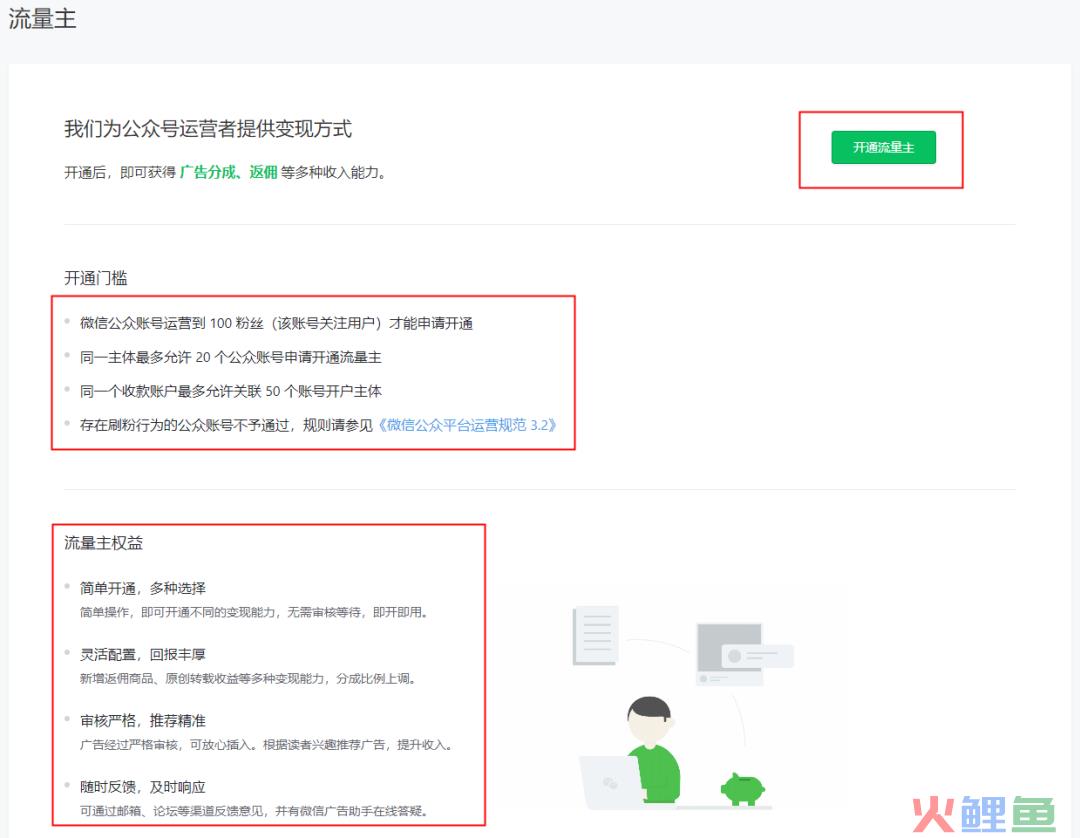This screenshot has height=838, width=1080.
Task: Click the line 同一主体最多允许 20 个公众账号
Action: [x=231, y=357]
